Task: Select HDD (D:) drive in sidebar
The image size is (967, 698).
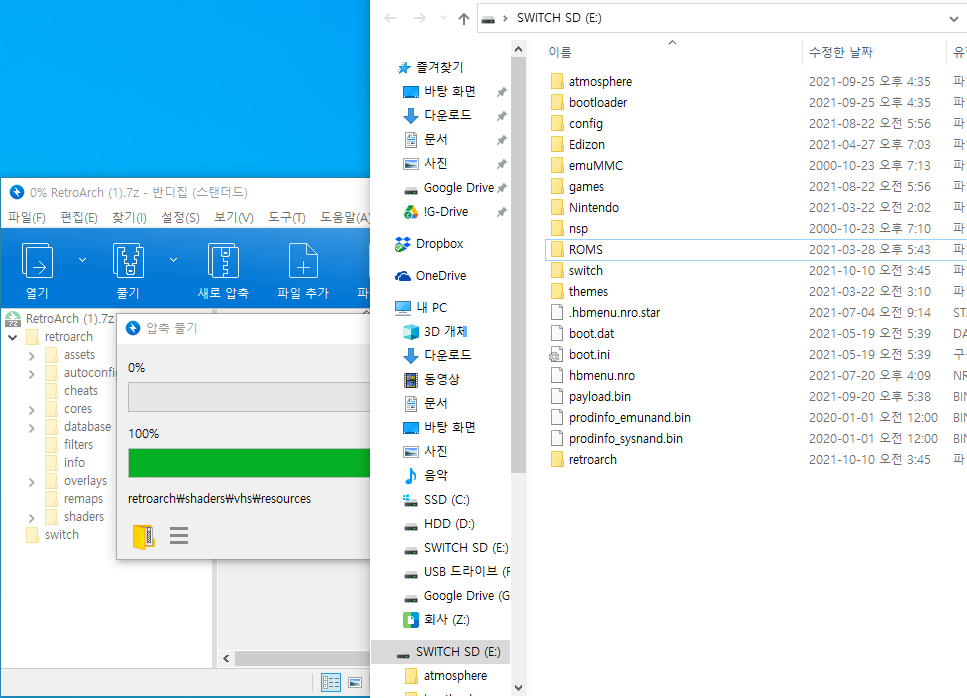Action: click(438, 524)
